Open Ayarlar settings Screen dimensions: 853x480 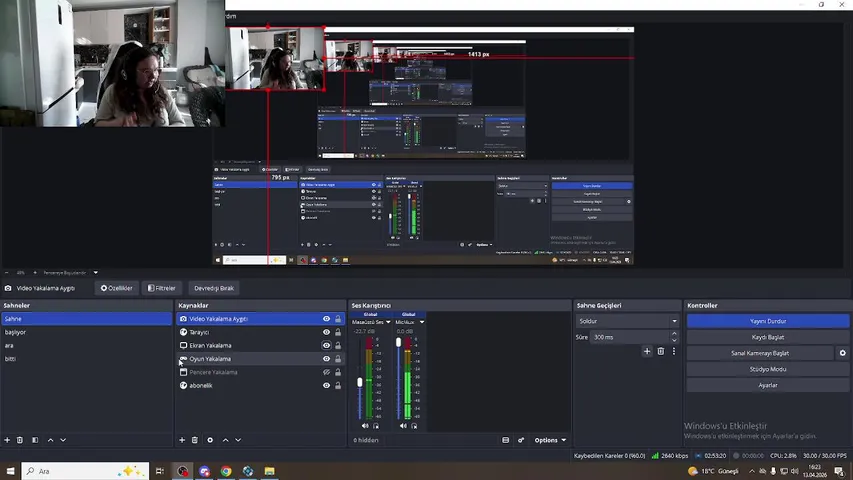pyautogui.click(x=768, y=385)
